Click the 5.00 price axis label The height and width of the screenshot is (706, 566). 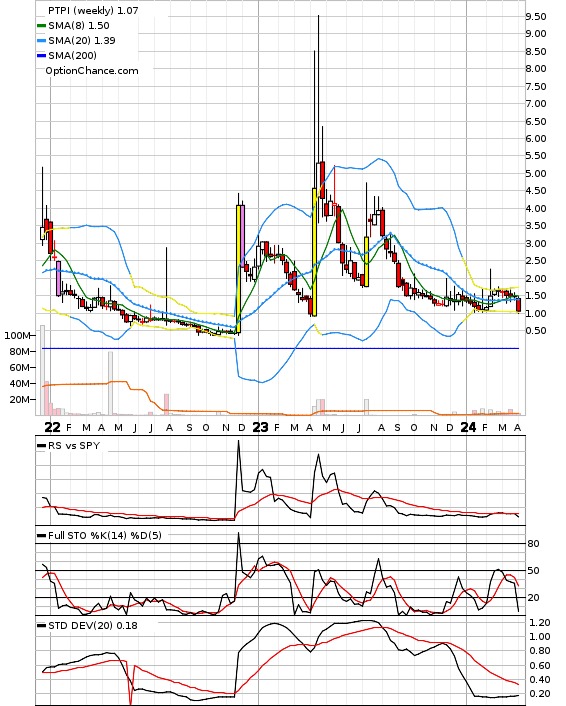[x=536, y=174]
